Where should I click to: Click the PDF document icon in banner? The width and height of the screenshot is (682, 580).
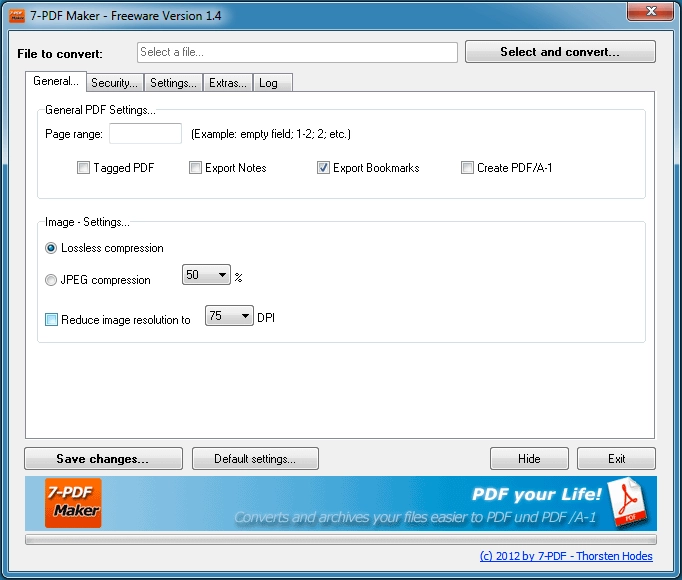coord(628,502)
